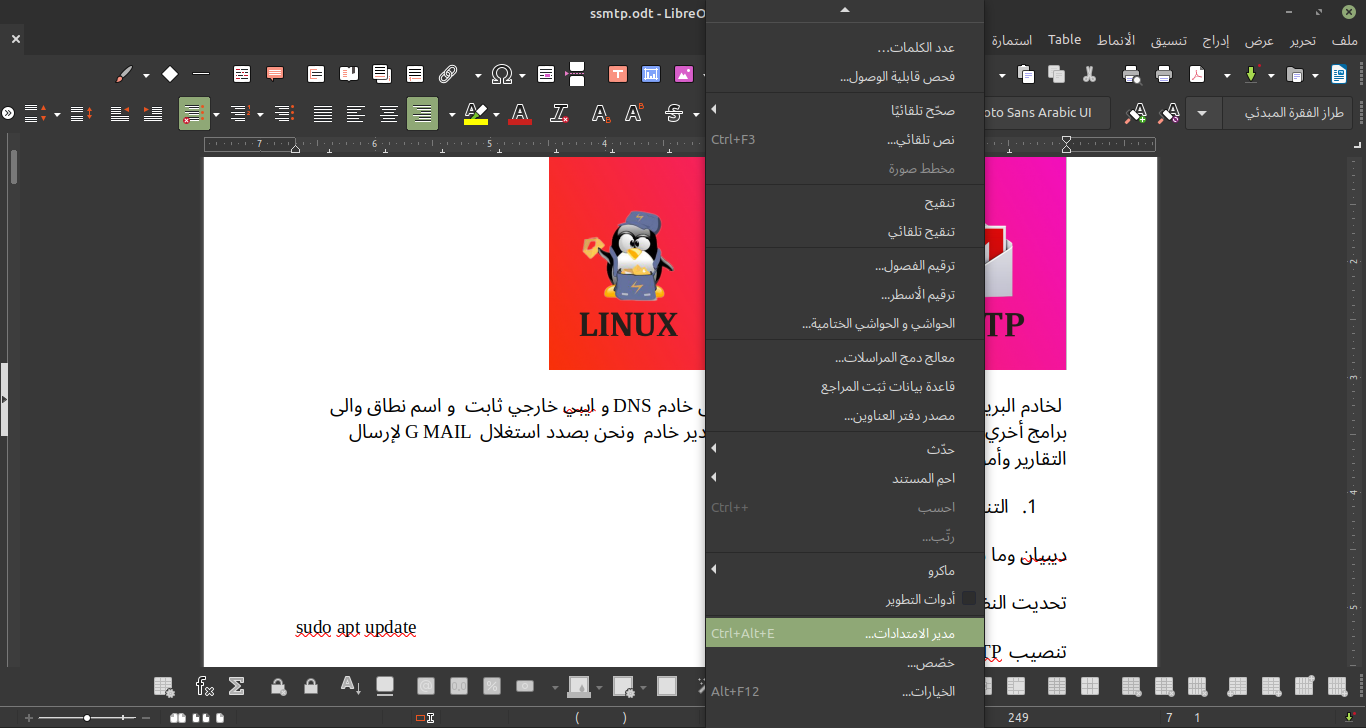The image size is (1366, 728).
Task: Click the Insert Comment speech bubble icon
Action: coord(275,74)
